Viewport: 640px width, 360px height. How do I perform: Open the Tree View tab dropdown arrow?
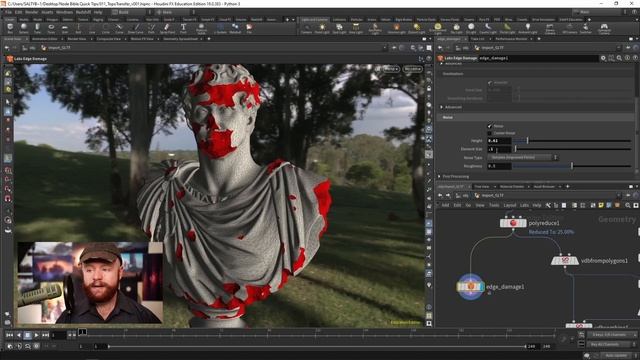495,187
